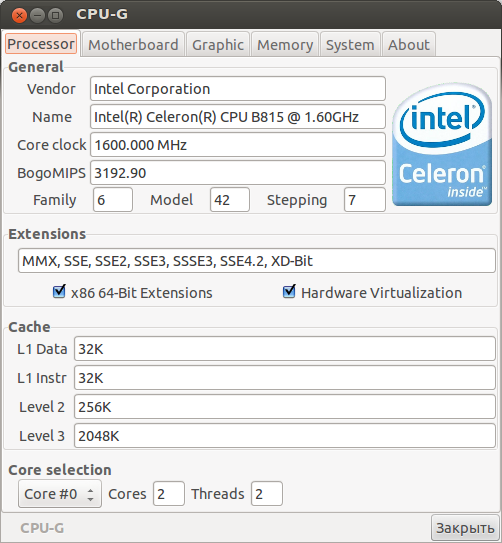This screenshot has width=502, height=543.
Task: Click the Extensions section heading
Action: tap(47, 234)
